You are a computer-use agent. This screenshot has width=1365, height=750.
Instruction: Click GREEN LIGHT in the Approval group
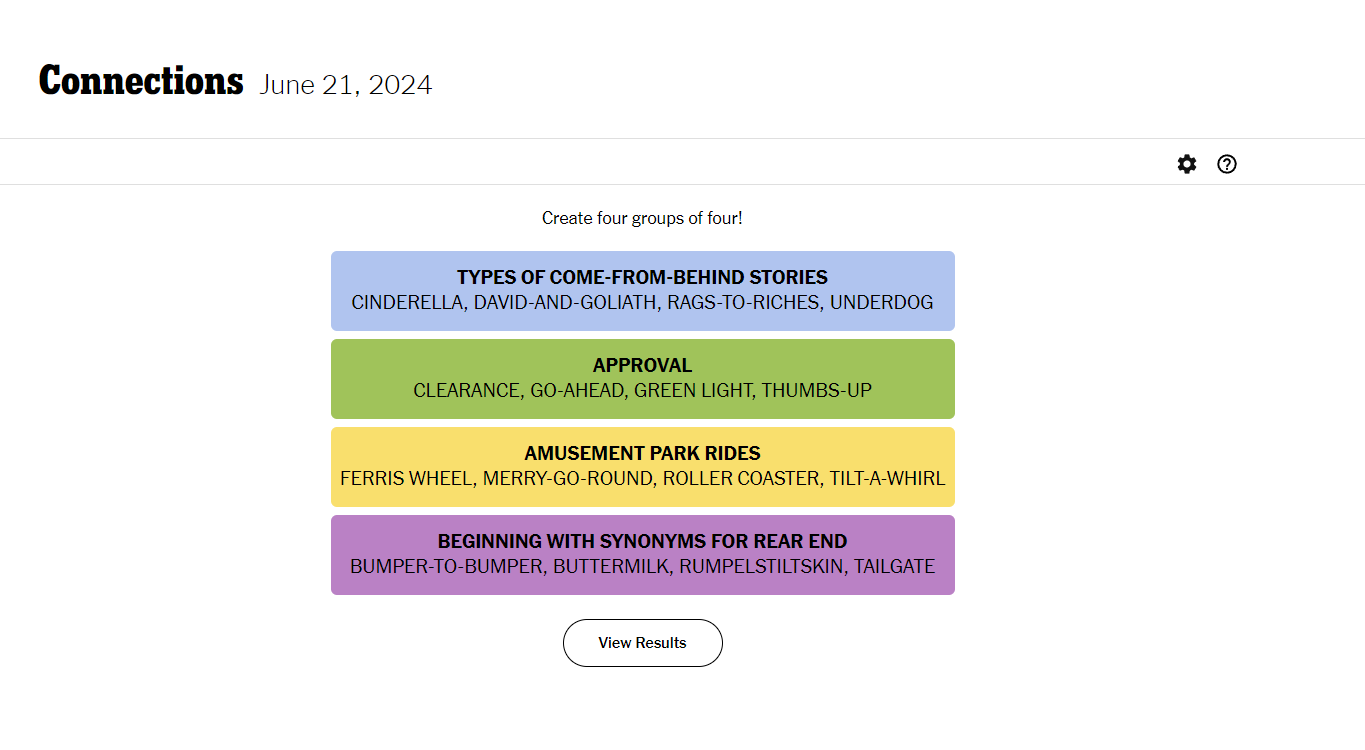(x=693, y=390)
